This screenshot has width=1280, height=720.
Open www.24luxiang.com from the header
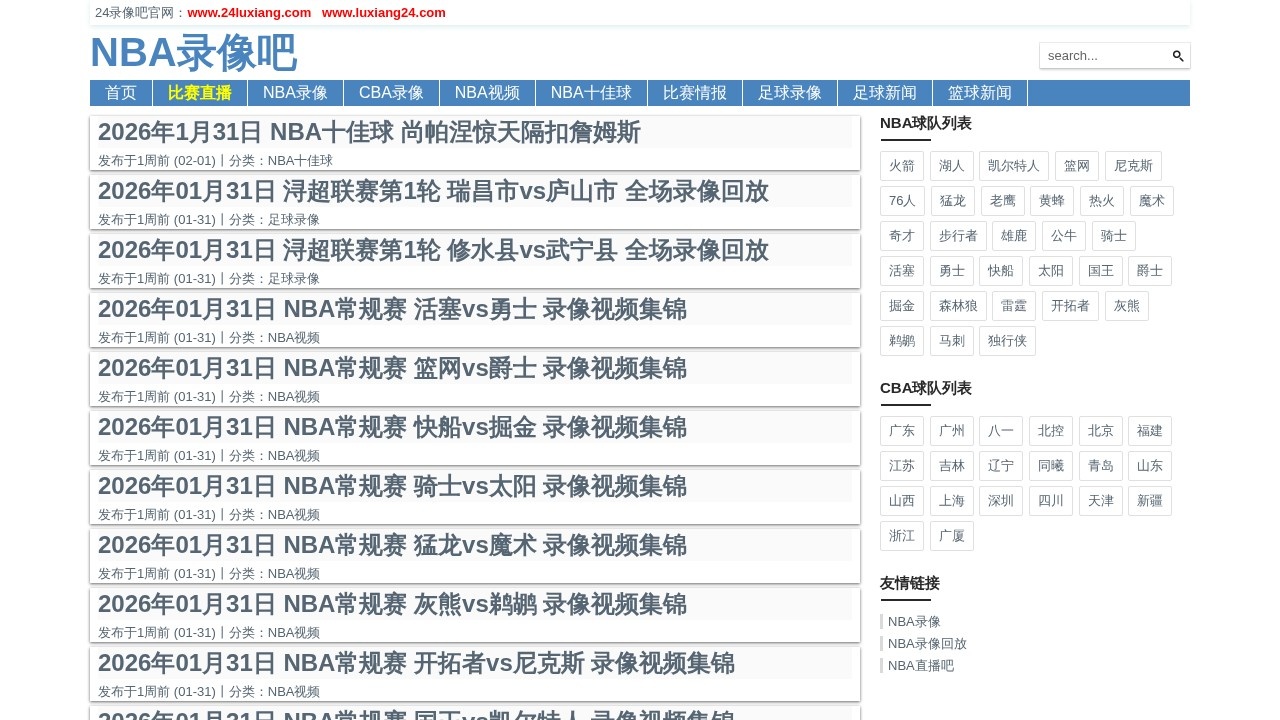coord(248,13)
